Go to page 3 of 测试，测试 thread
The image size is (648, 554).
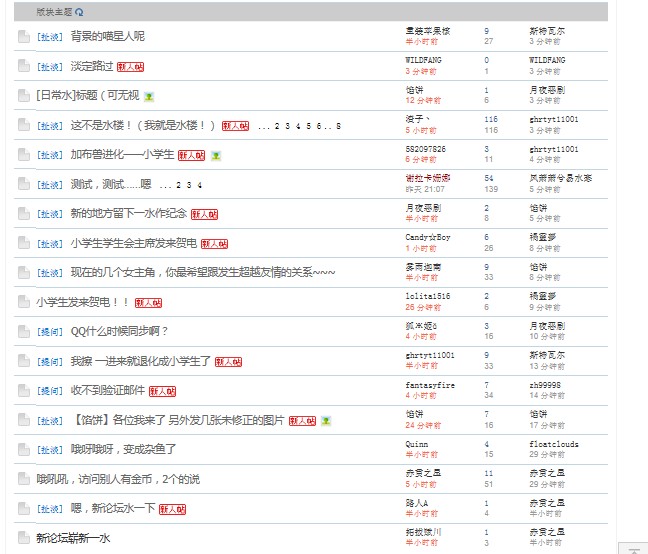coord(189,185)
